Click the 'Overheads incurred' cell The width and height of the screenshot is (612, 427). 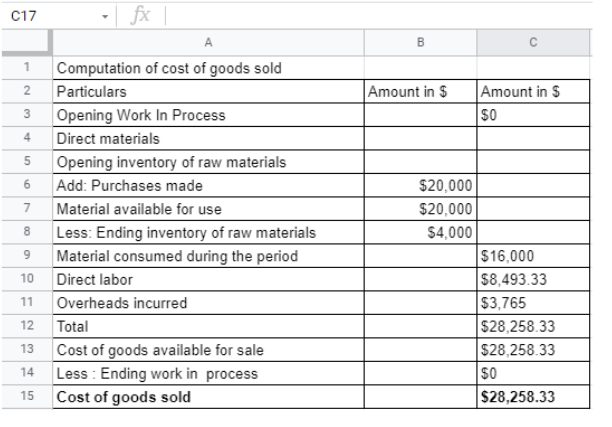click(x=208, y=302)
